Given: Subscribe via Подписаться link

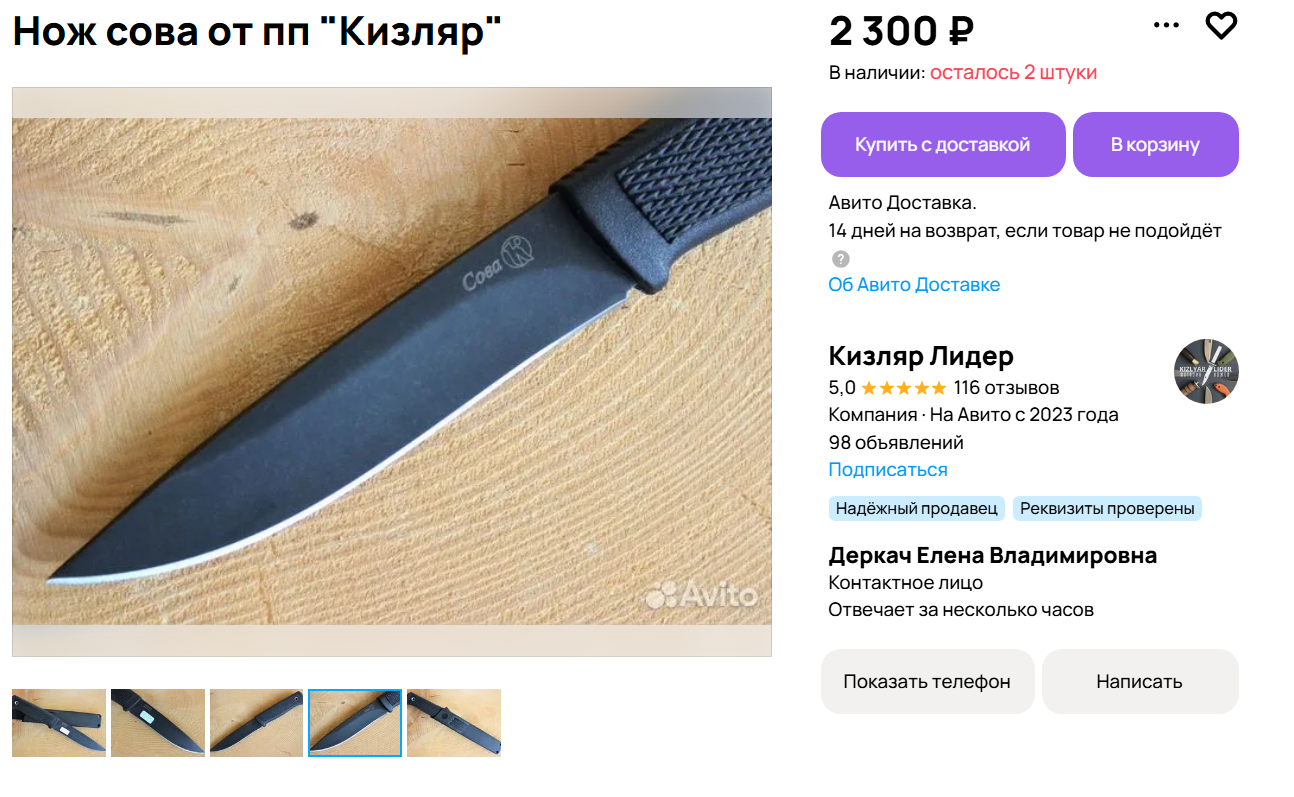Looking at the screenshot, I should click(x=888, y=470).
